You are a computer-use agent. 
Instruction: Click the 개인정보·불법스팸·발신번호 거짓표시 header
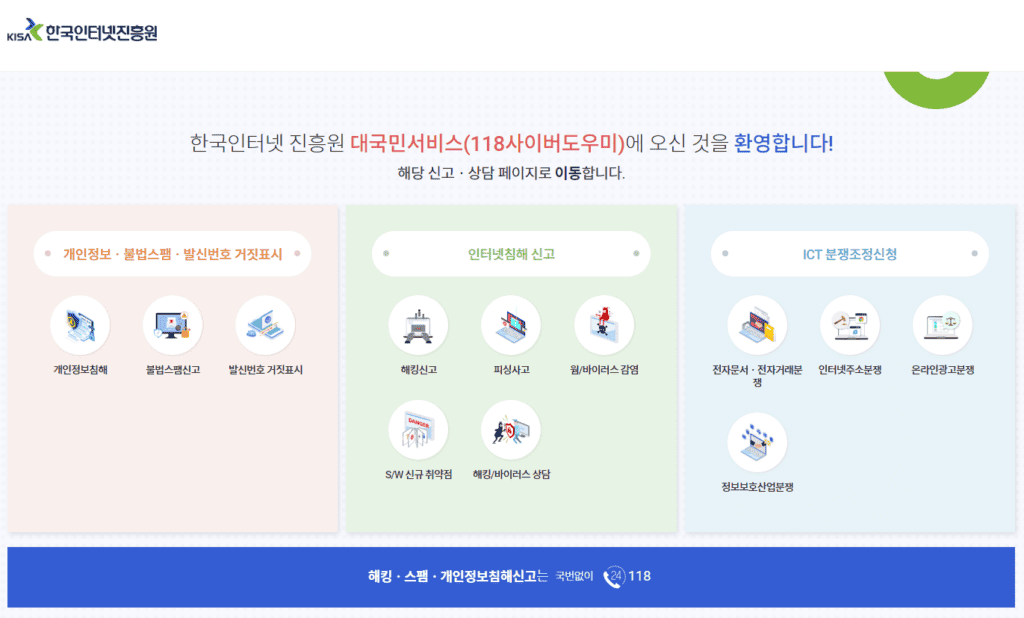pos(172,253)
